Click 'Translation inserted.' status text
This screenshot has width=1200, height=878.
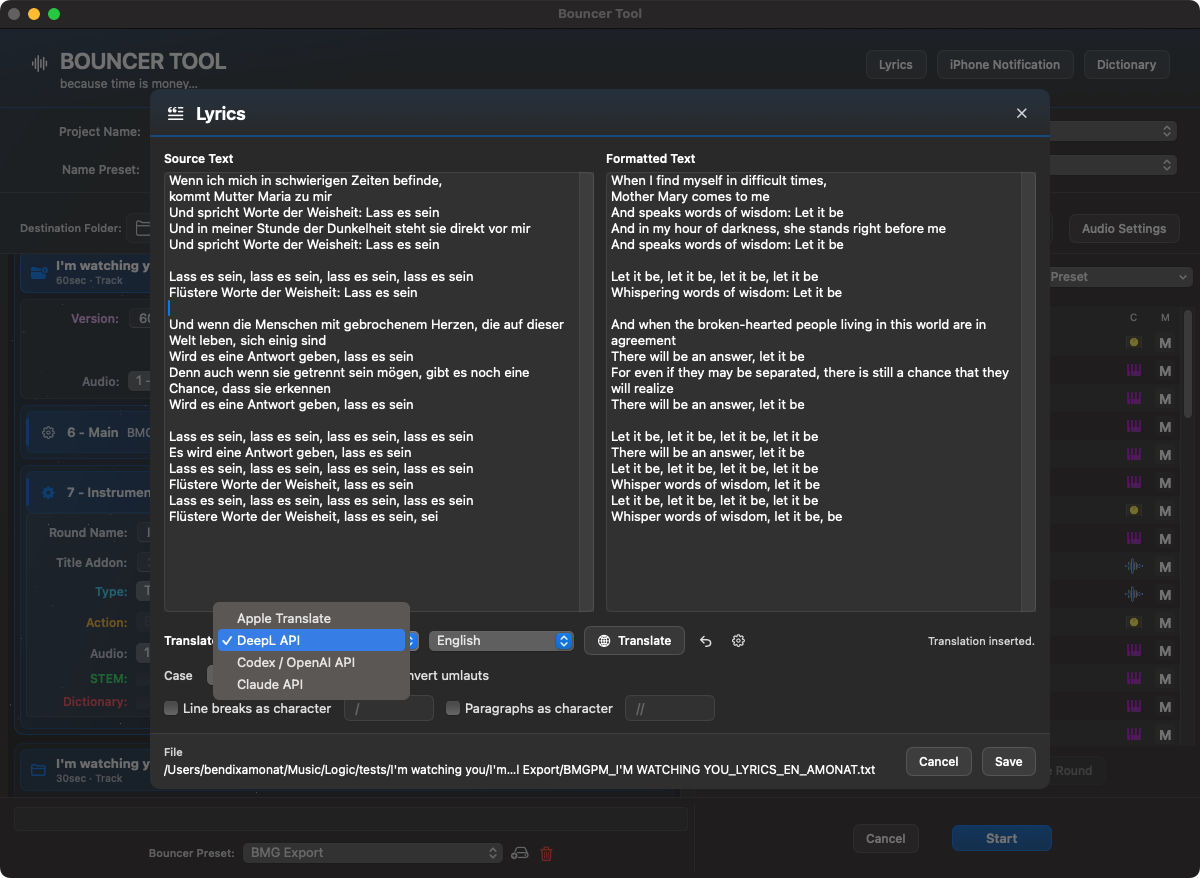tap(981, 641)
